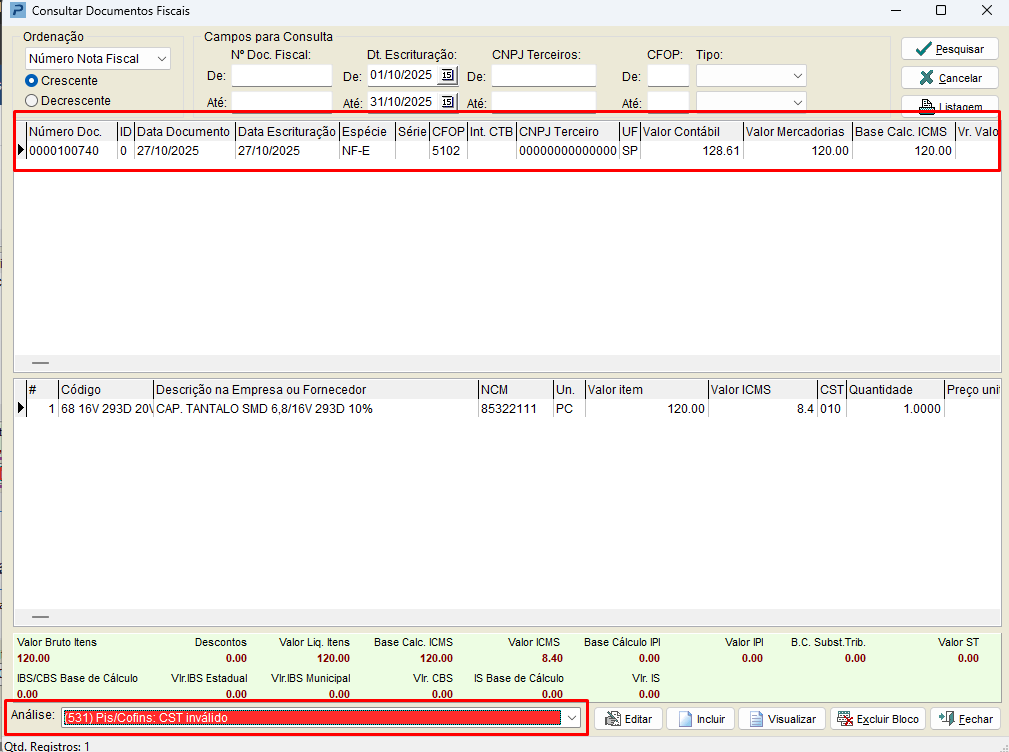The height and width of the screenshot is (752, 1009).
Task: Click Visualizar to view the document
Action: point(782,719)
